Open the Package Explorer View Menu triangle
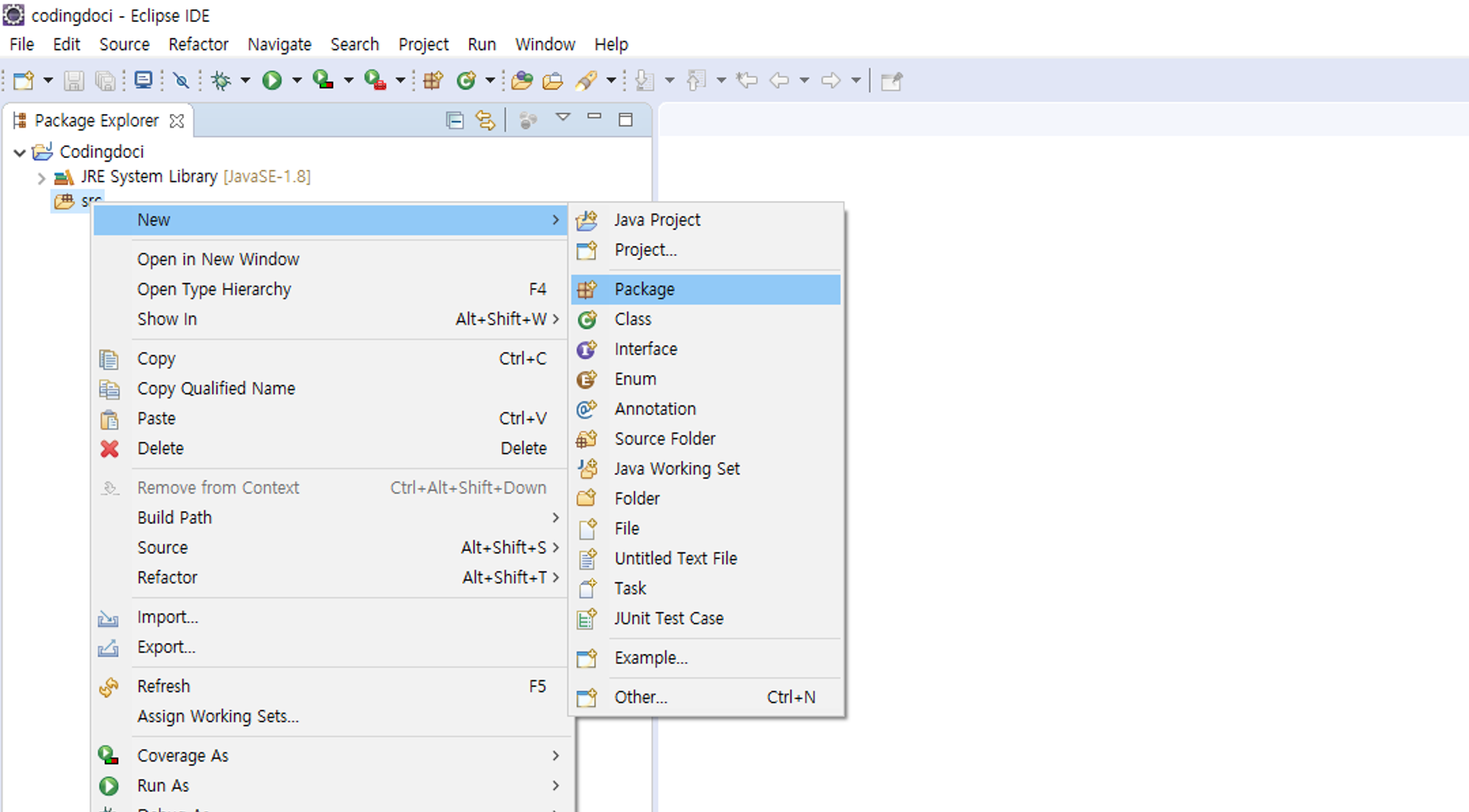Screen dimensions: 1469x812 pyautogui.click(x=563, y=117)
